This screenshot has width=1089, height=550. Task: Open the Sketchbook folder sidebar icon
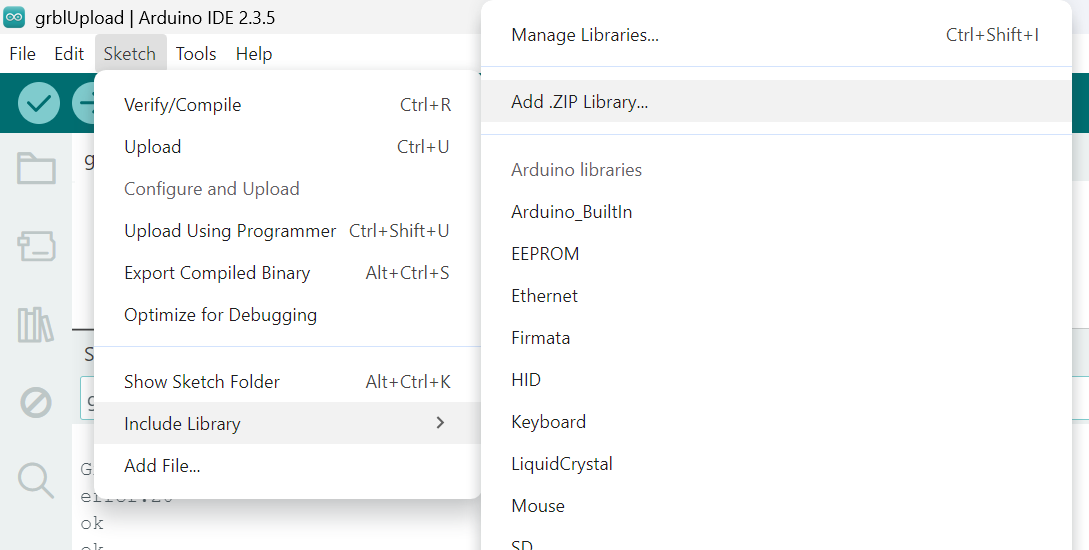pos(36,169)
